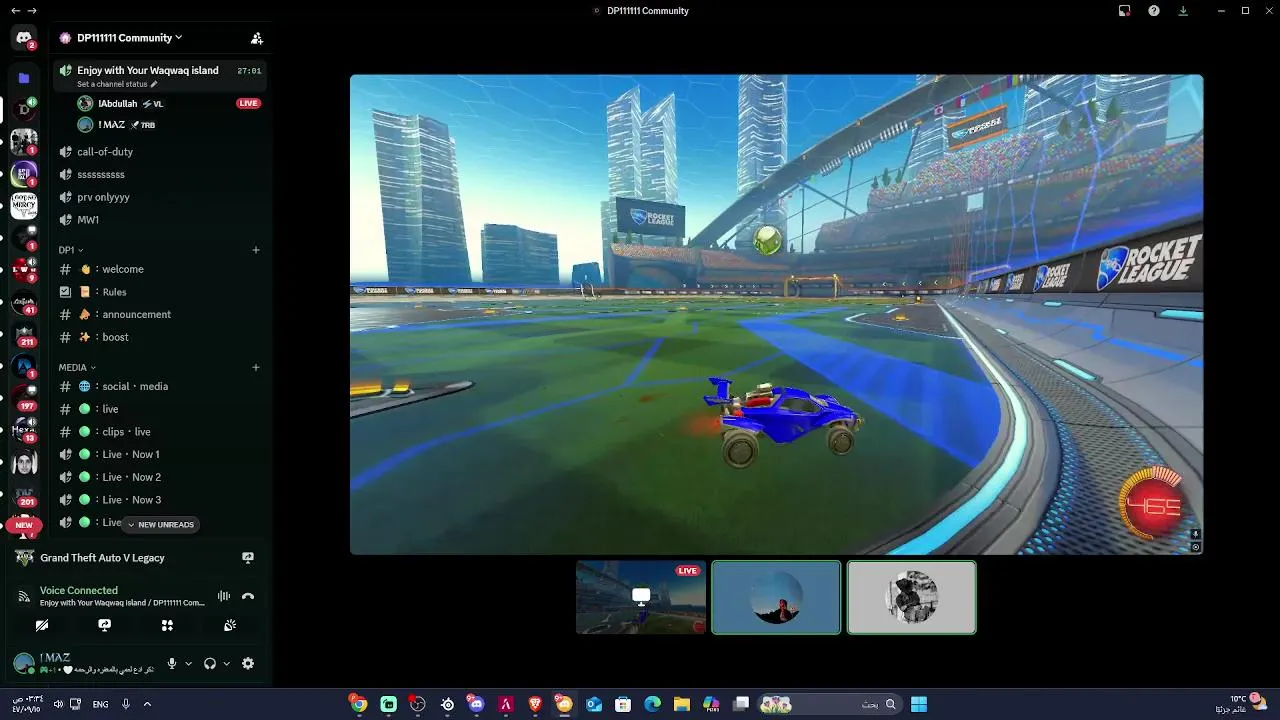1280x720 pixels.
Task: Expand microphone input options arrow
Action: 188,663
